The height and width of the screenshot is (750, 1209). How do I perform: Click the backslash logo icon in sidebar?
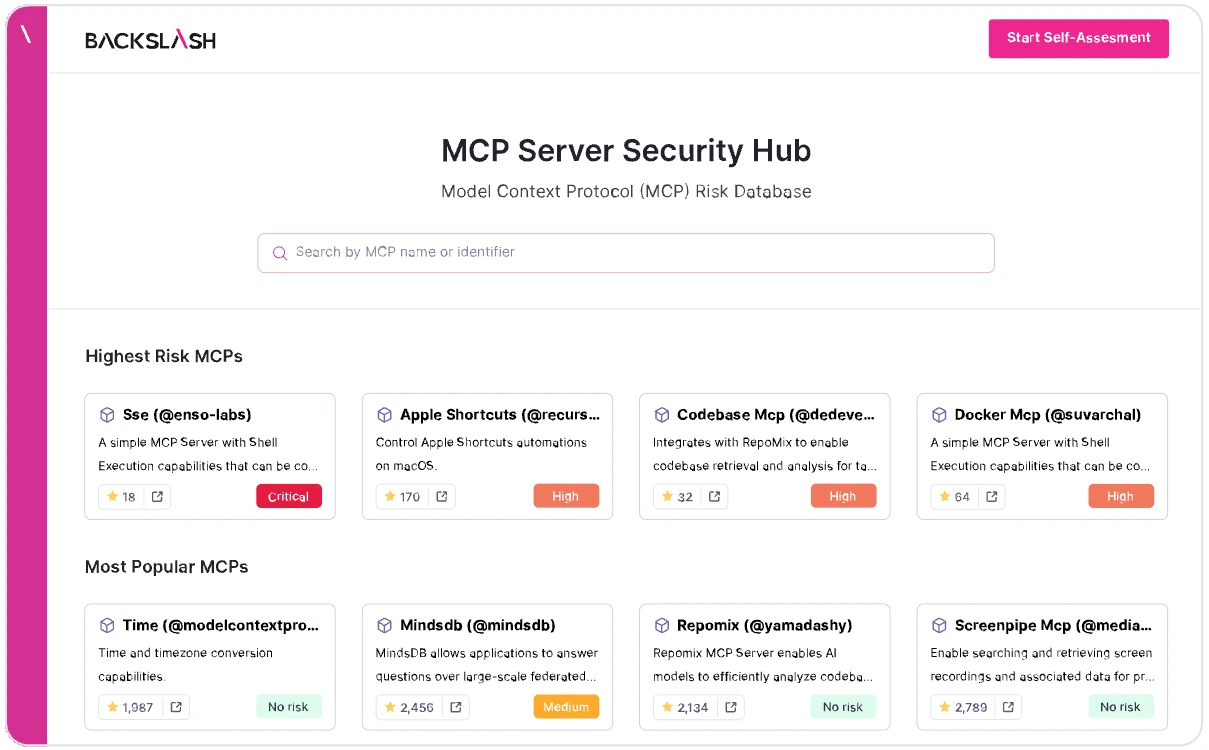click(26, 35)
